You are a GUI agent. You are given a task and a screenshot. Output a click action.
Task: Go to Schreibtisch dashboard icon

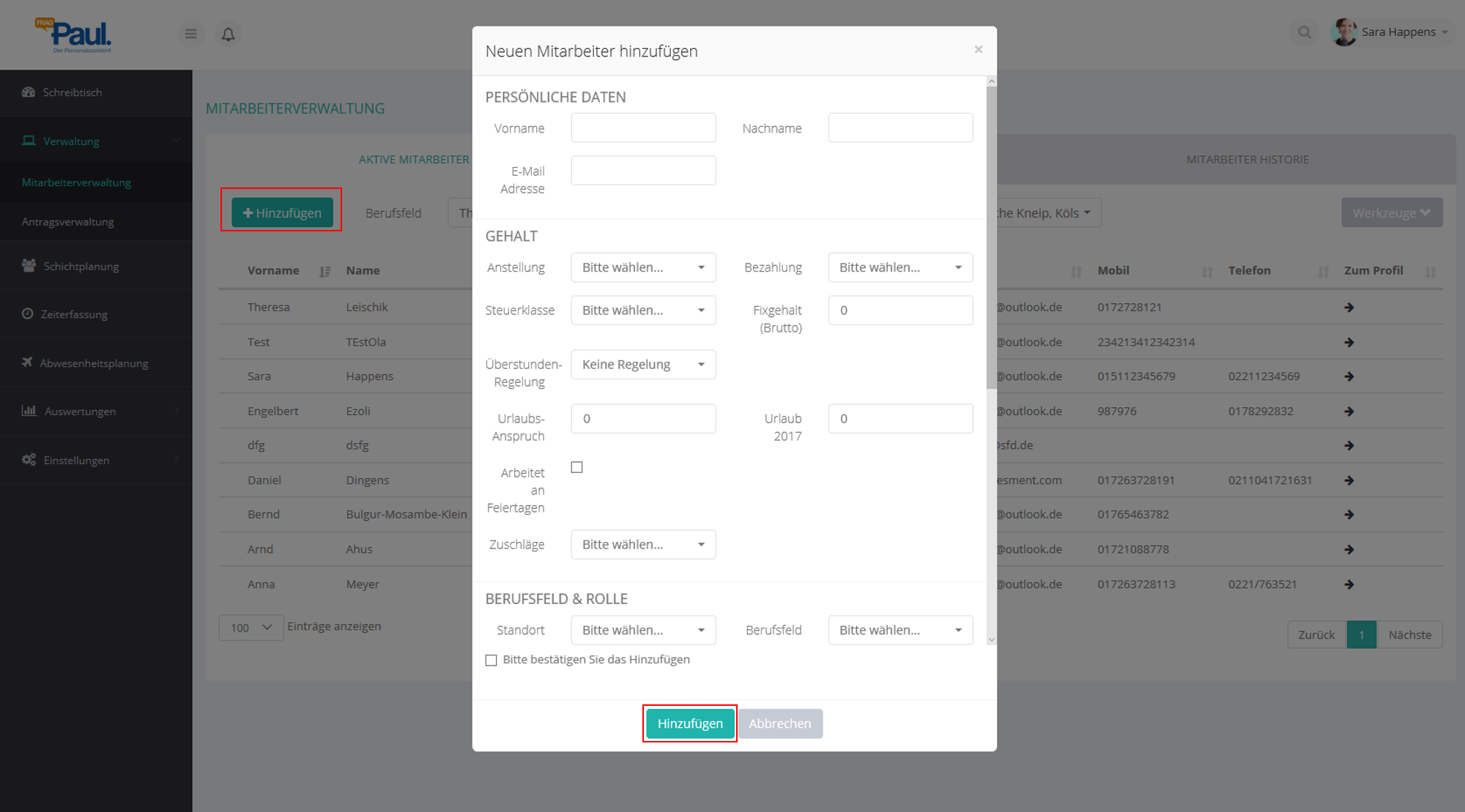29,92
